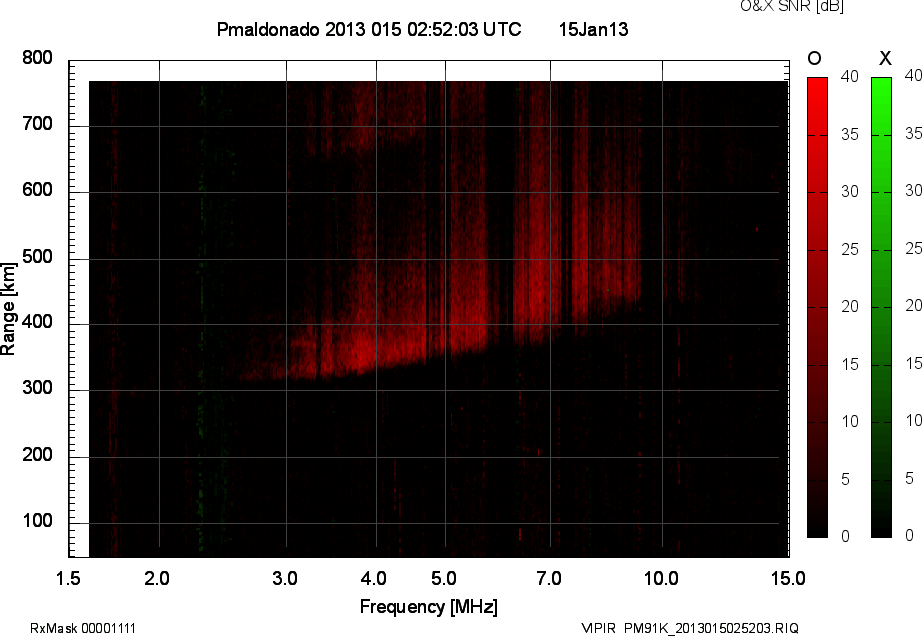This screenshot has height=636, width=922.
Task: Click the 300 range tick label
Action: click(x=37, y=388)
